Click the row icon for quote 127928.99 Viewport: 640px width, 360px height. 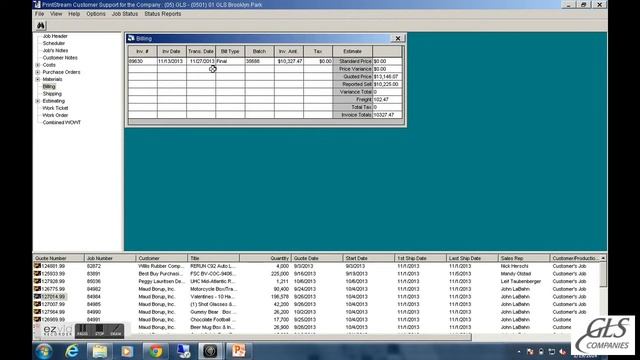click(x=37, y=281)
